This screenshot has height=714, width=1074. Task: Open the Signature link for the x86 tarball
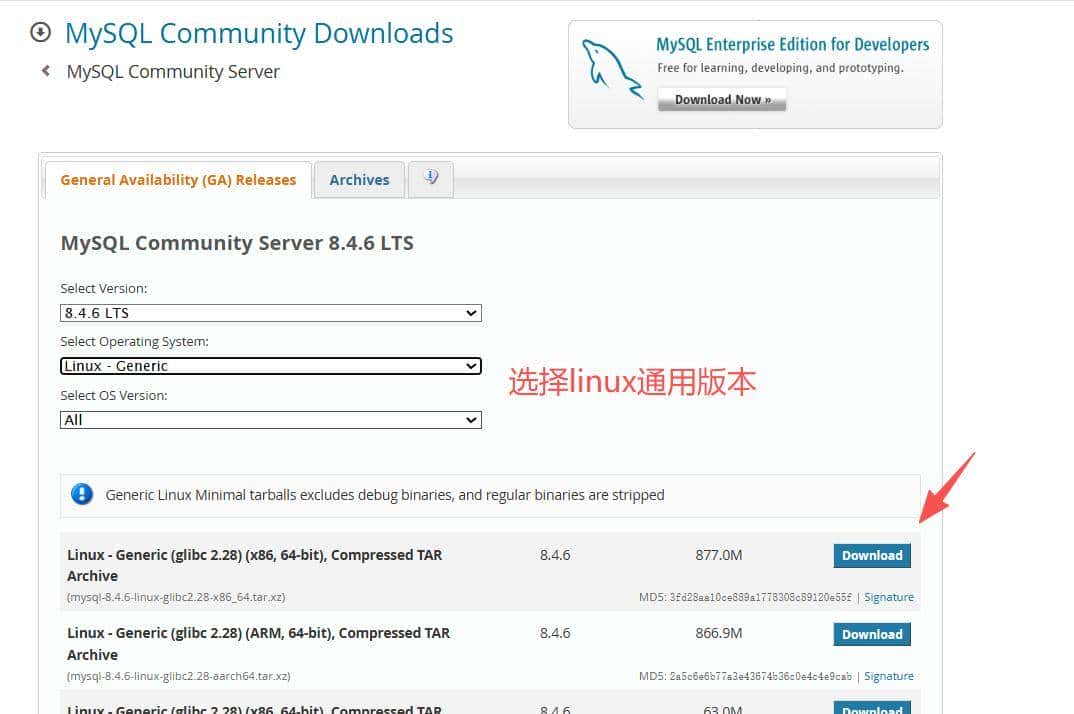pyautogui.click(x=888, y=596)
